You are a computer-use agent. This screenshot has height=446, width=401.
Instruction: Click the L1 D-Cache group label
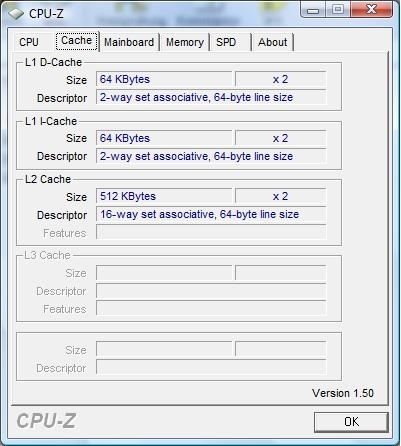click(53, 62)
